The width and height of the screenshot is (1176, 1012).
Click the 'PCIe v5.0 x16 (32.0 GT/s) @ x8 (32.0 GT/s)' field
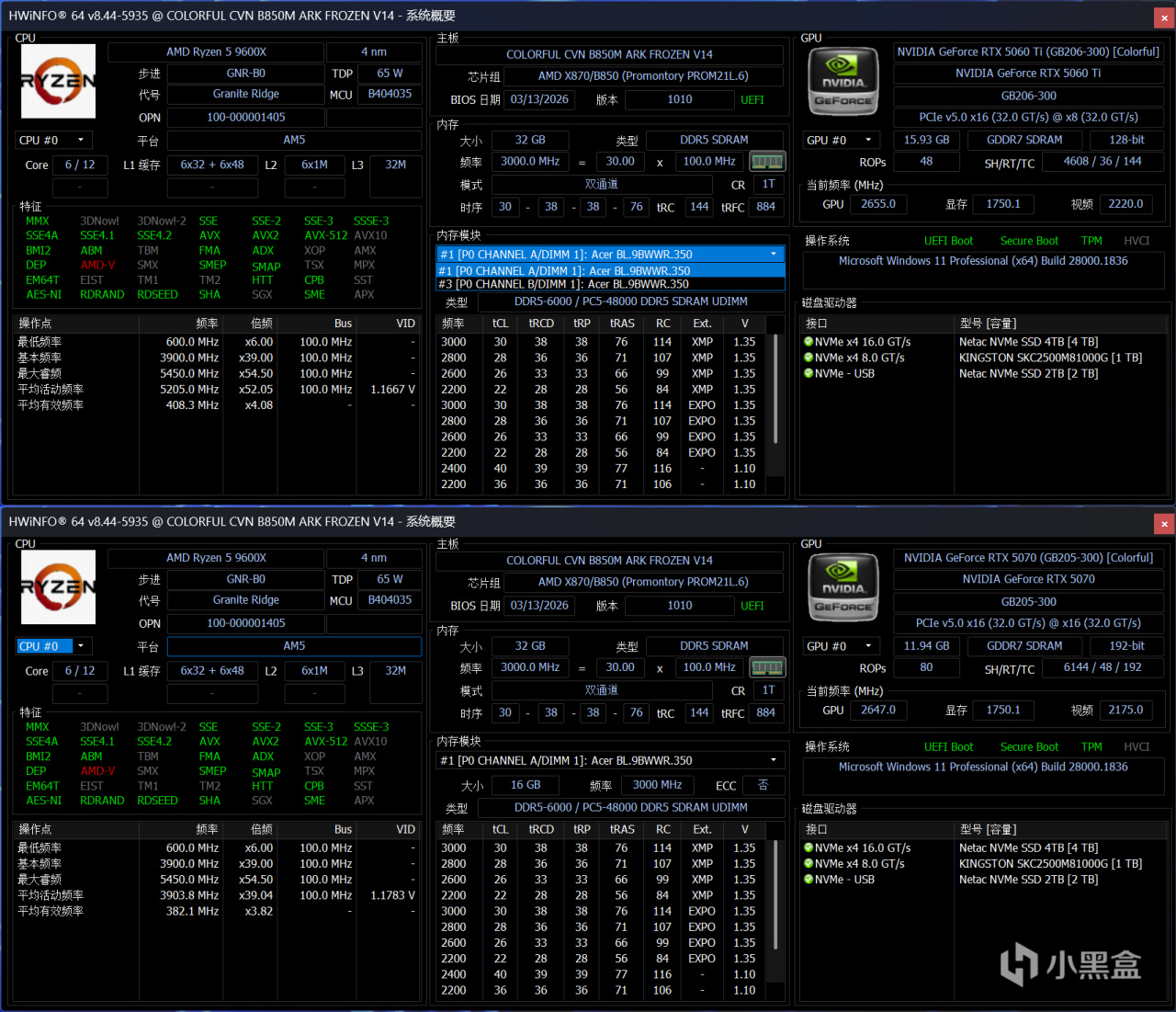coord(1028,118)
